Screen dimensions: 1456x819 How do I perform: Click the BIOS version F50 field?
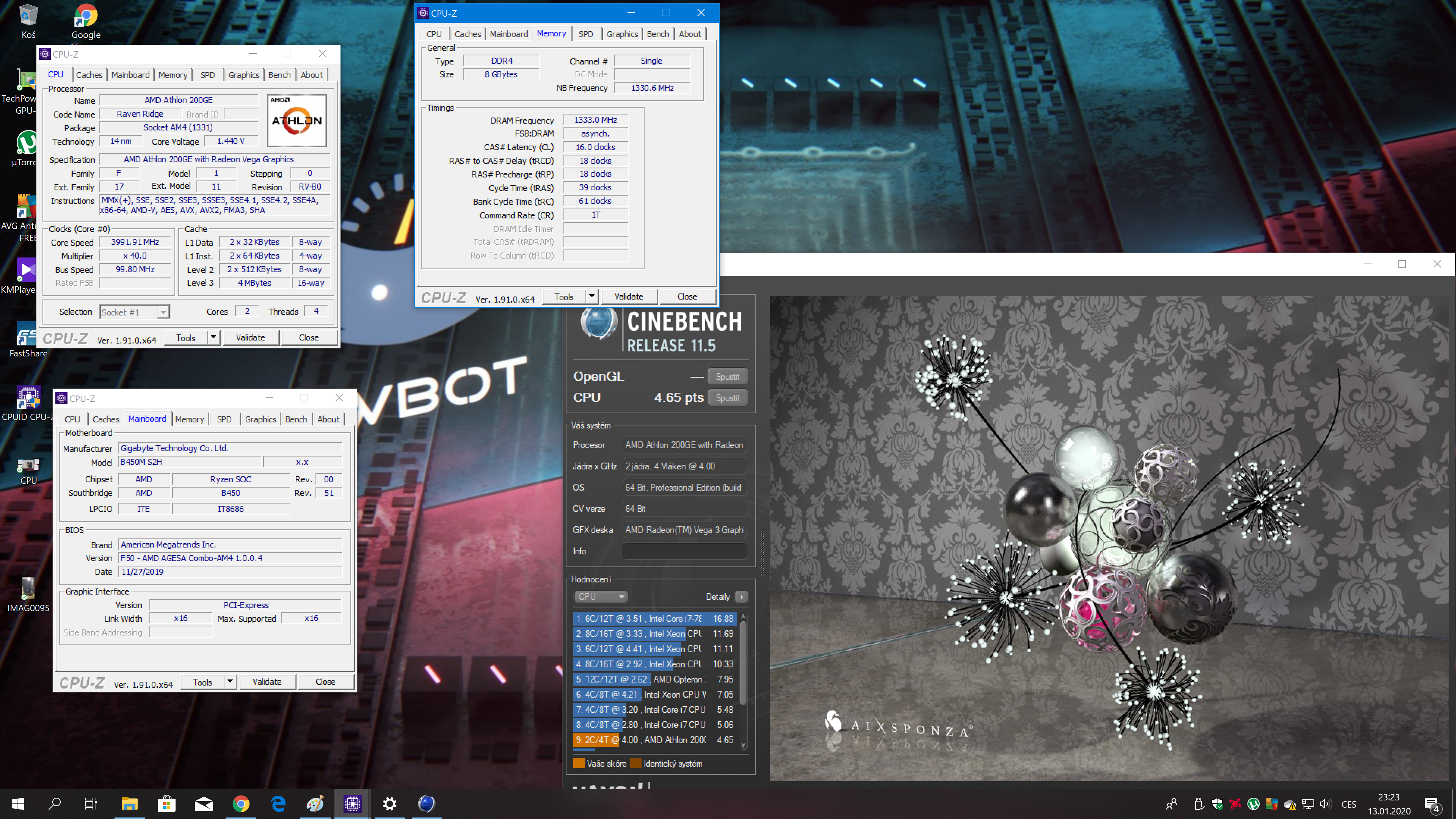click(x=230, y=558)
